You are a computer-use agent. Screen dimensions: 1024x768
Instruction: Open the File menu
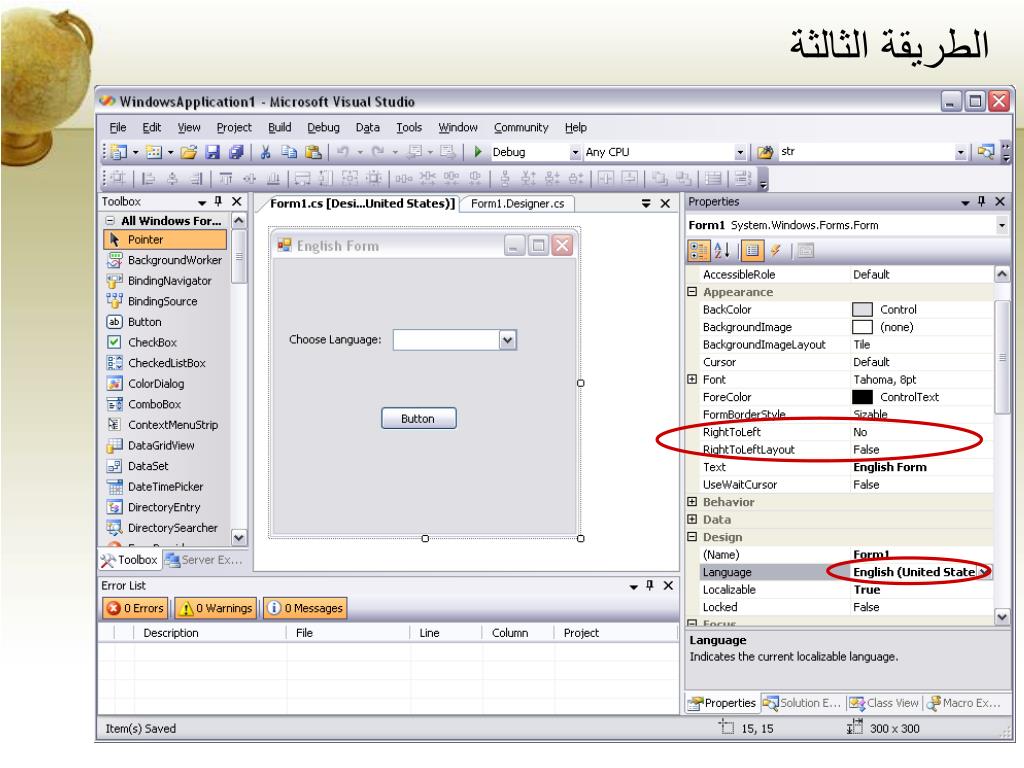[118, 127]
